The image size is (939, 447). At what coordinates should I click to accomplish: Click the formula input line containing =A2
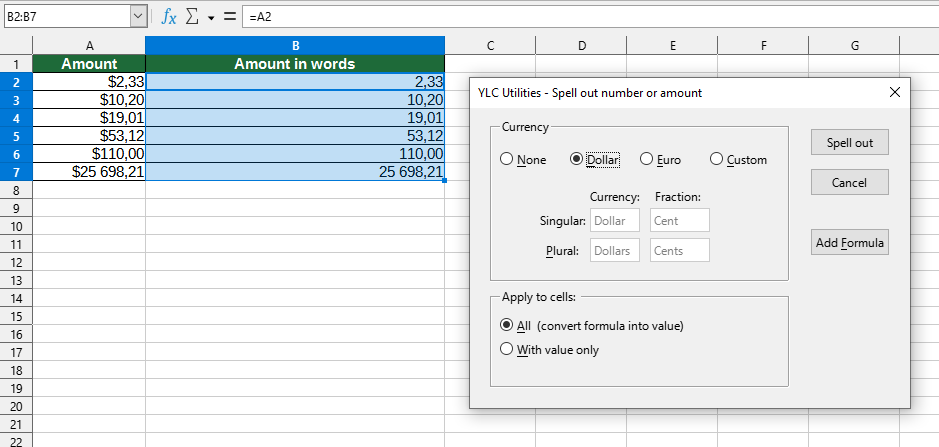(x=590, y=17)
